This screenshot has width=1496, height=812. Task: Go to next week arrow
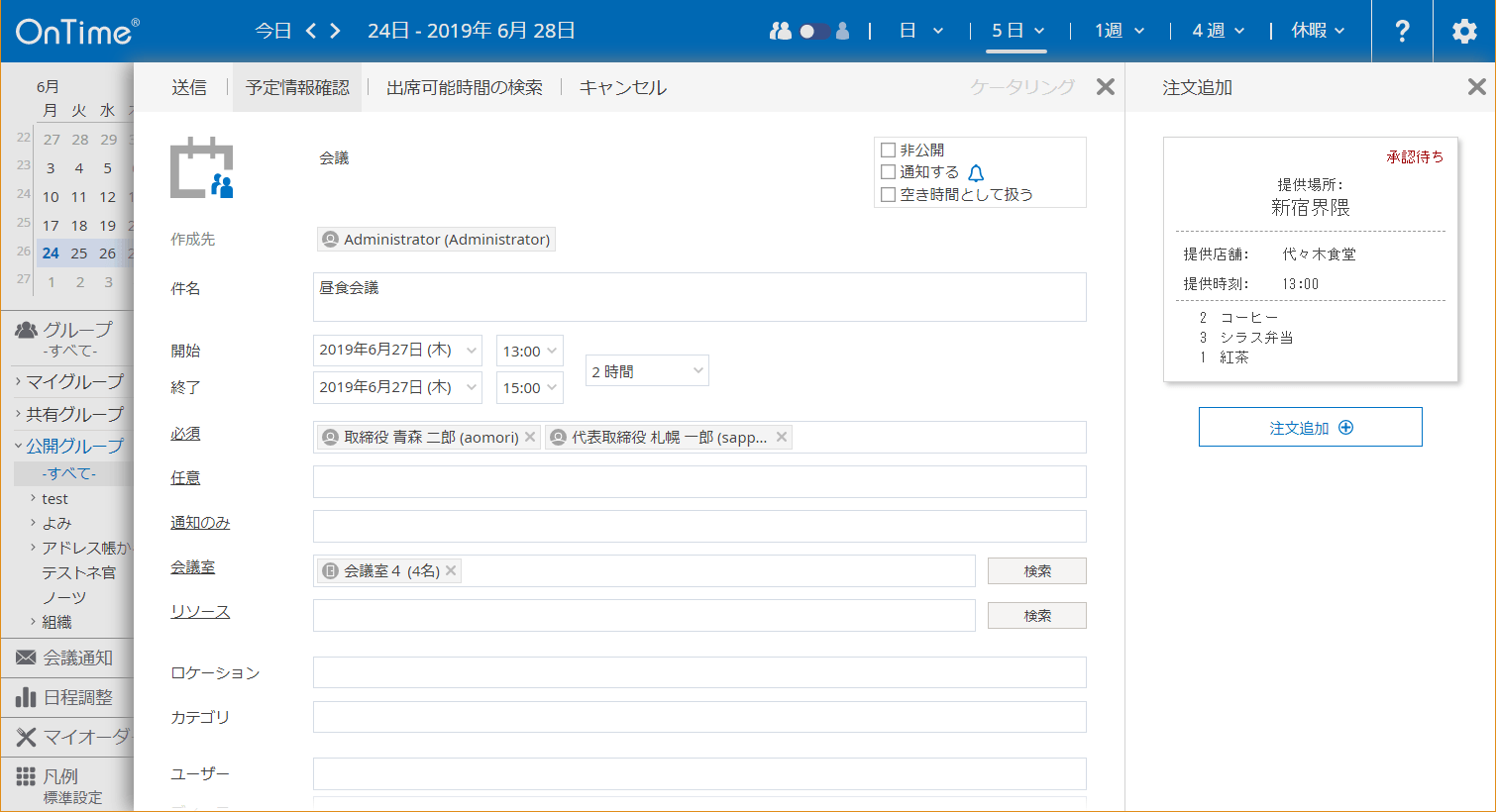click(336, 31)
